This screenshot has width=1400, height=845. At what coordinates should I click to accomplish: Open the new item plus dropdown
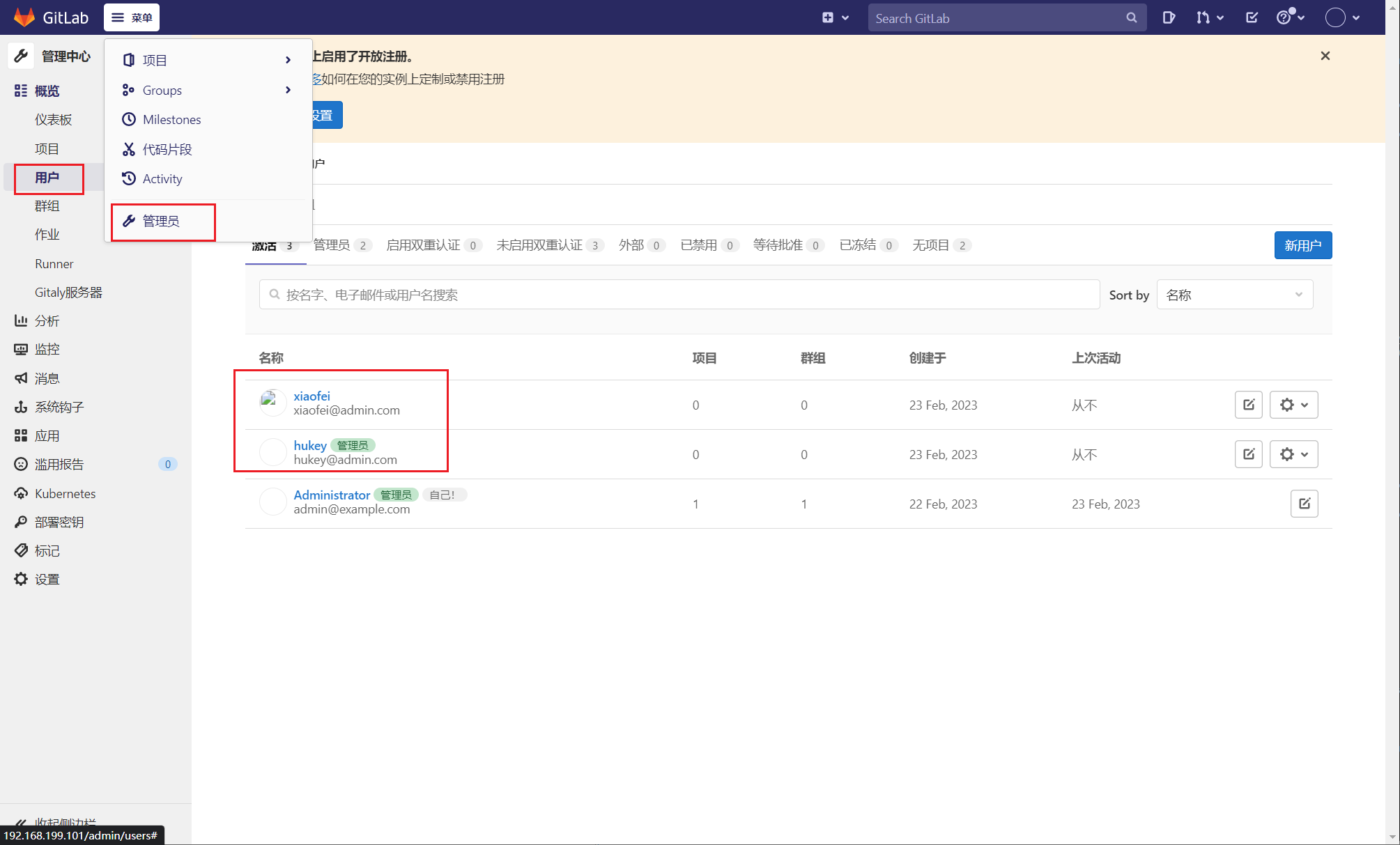835,18
